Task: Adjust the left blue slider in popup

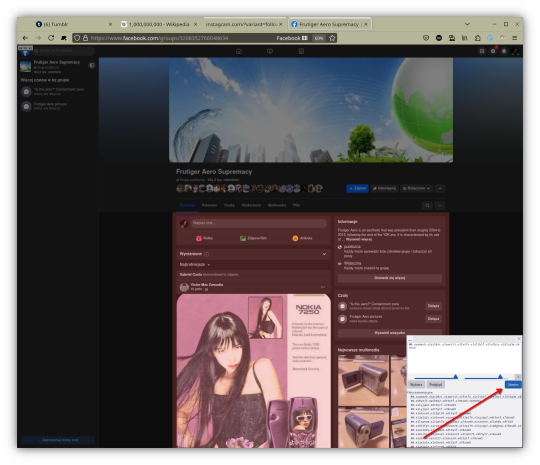Action: coord(455,377)
